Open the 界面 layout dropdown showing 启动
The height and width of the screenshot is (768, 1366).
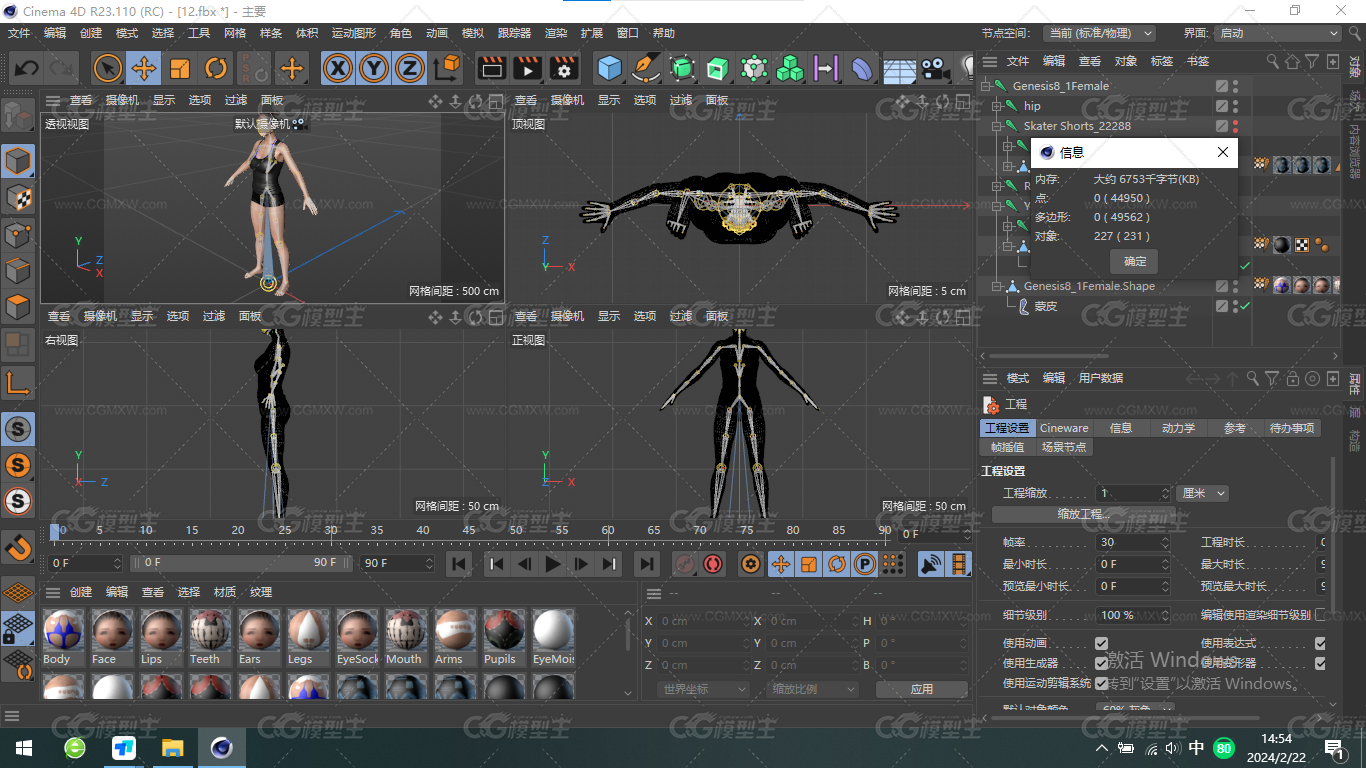coord(1277,33)
